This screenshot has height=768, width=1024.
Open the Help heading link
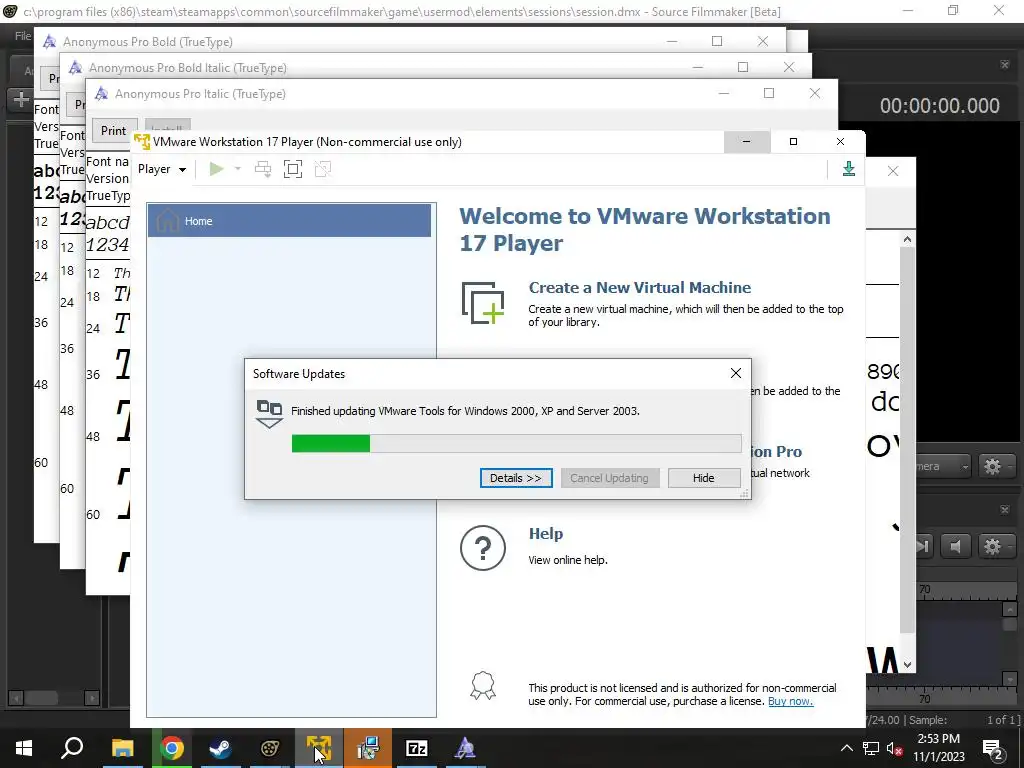click(545, 534)
